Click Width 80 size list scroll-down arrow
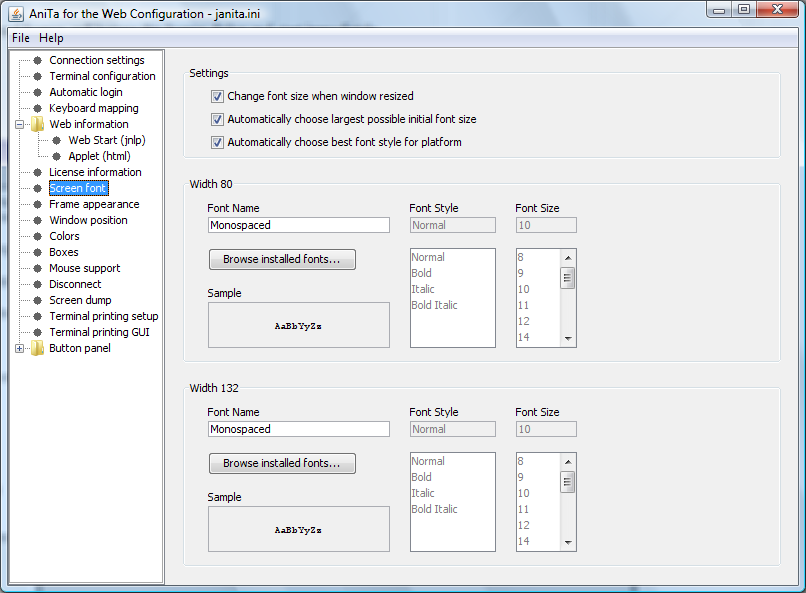Screen dimensions: 806x593 568,339
